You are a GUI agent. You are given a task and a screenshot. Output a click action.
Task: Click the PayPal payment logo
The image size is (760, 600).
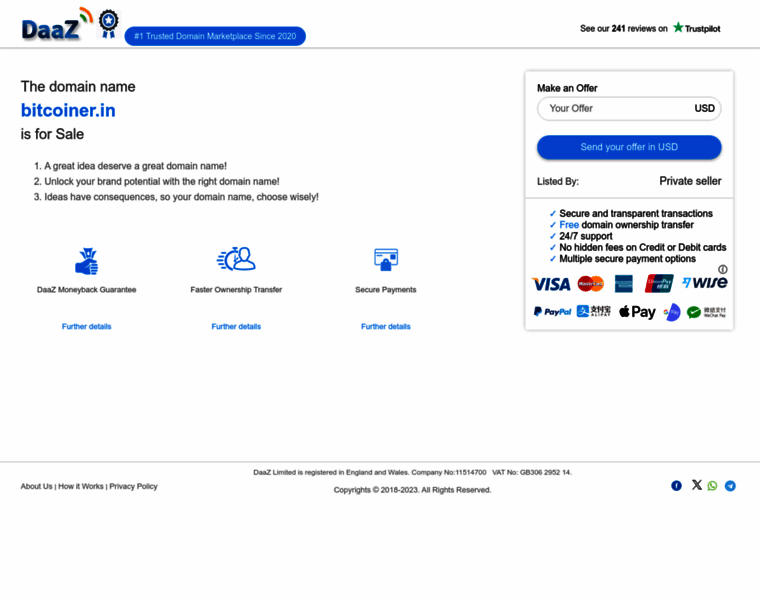[552, 312]
